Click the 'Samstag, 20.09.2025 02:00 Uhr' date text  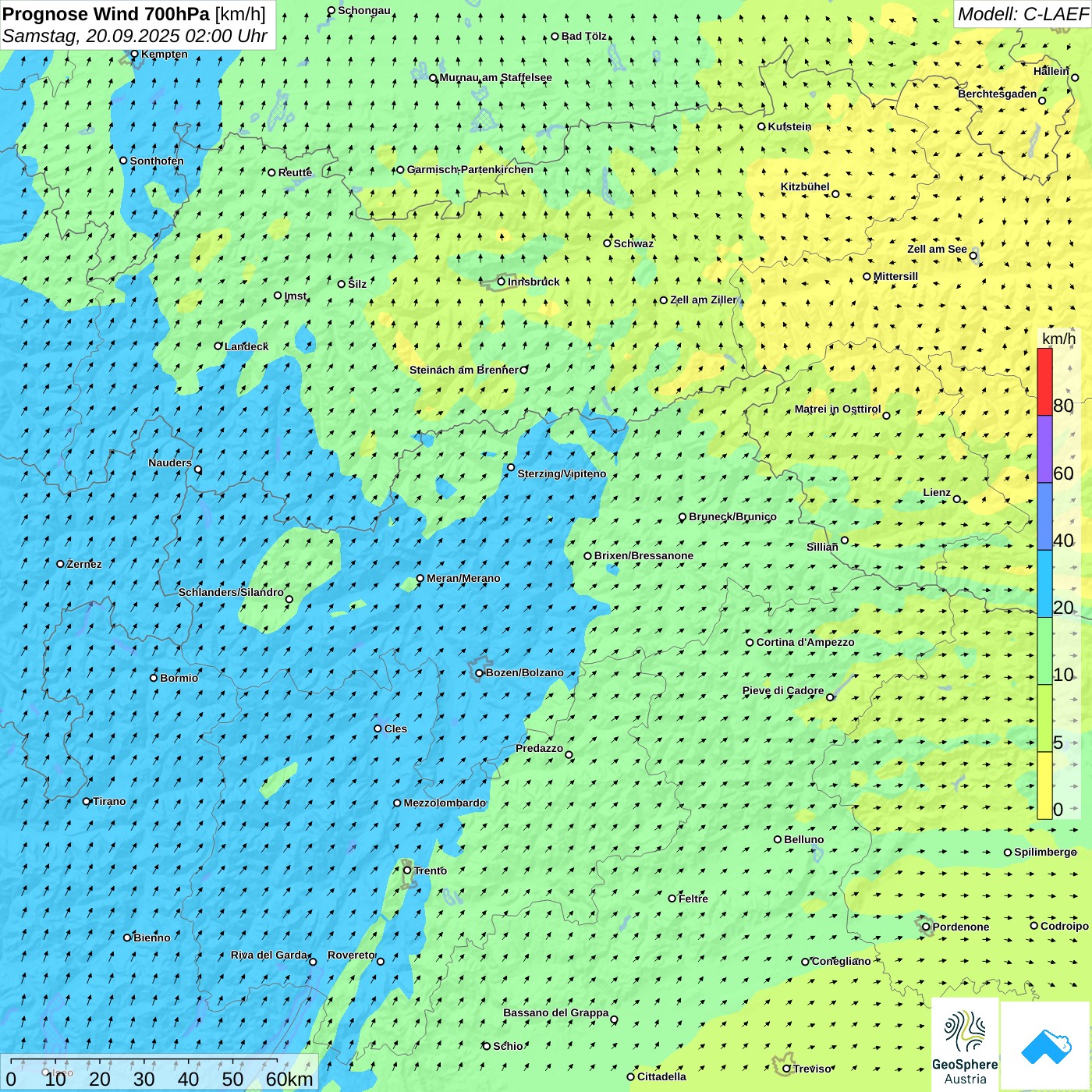coord(135,36)
